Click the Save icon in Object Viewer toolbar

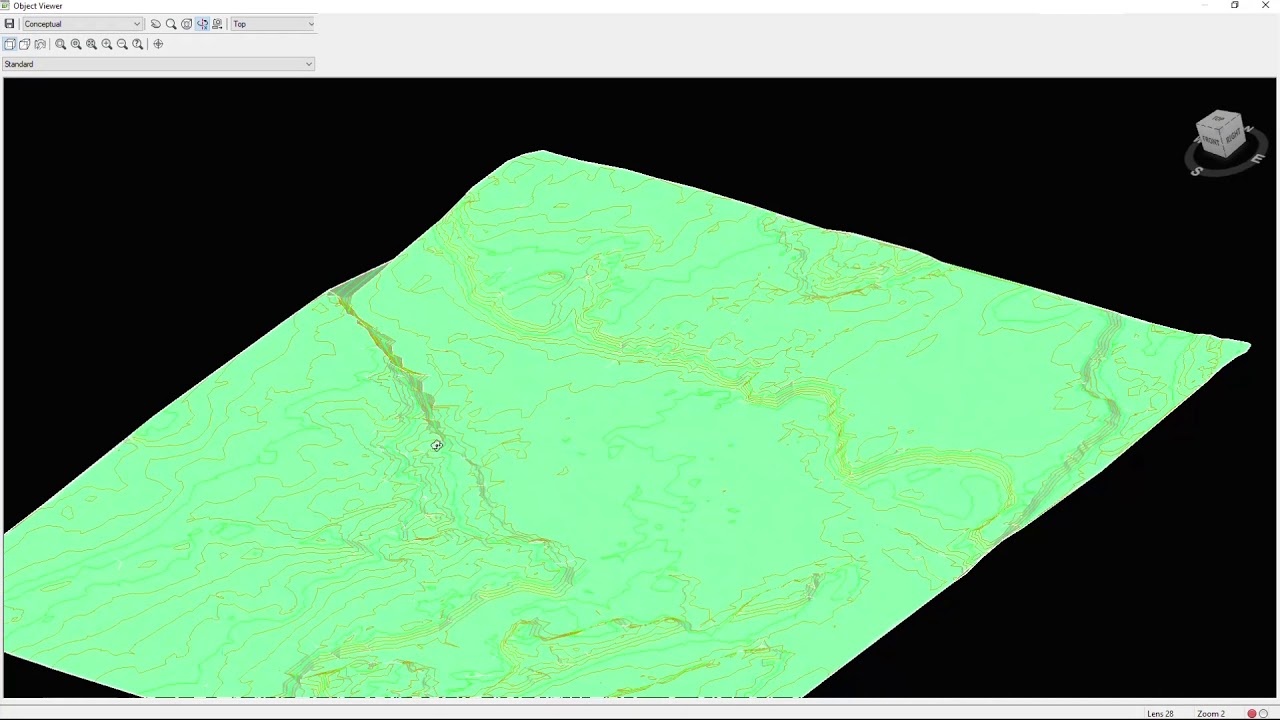coord(9,24)
